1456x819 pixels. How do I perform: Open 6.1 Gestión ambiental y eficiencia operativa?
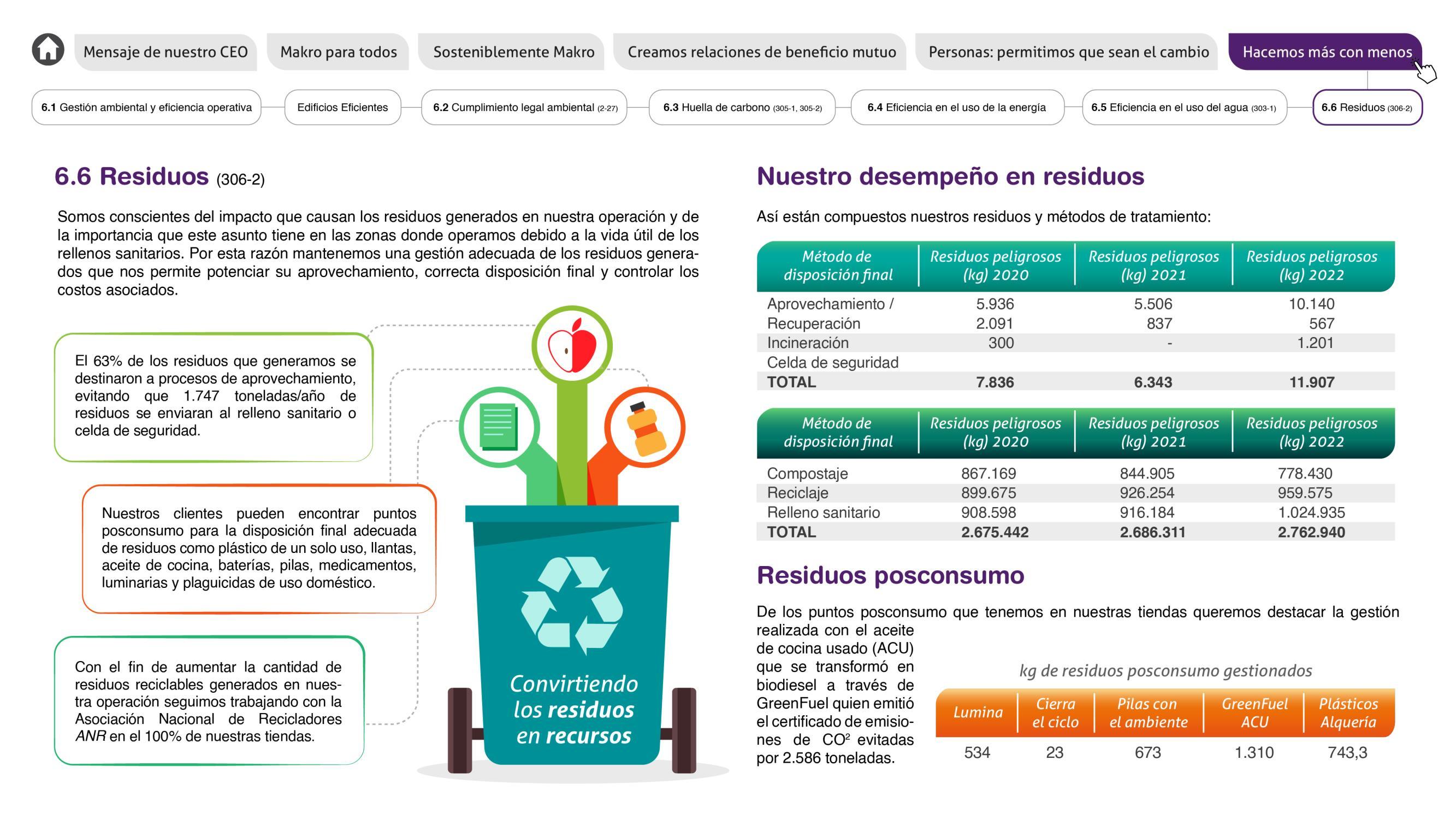(146, 108)
